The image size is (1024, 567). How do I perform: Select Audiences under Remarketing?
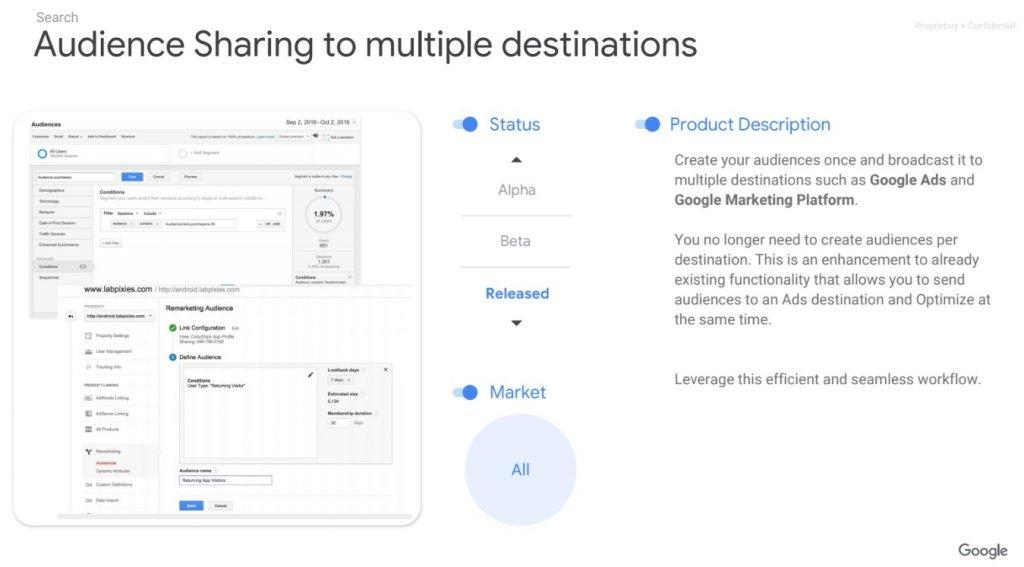[106, 463]
